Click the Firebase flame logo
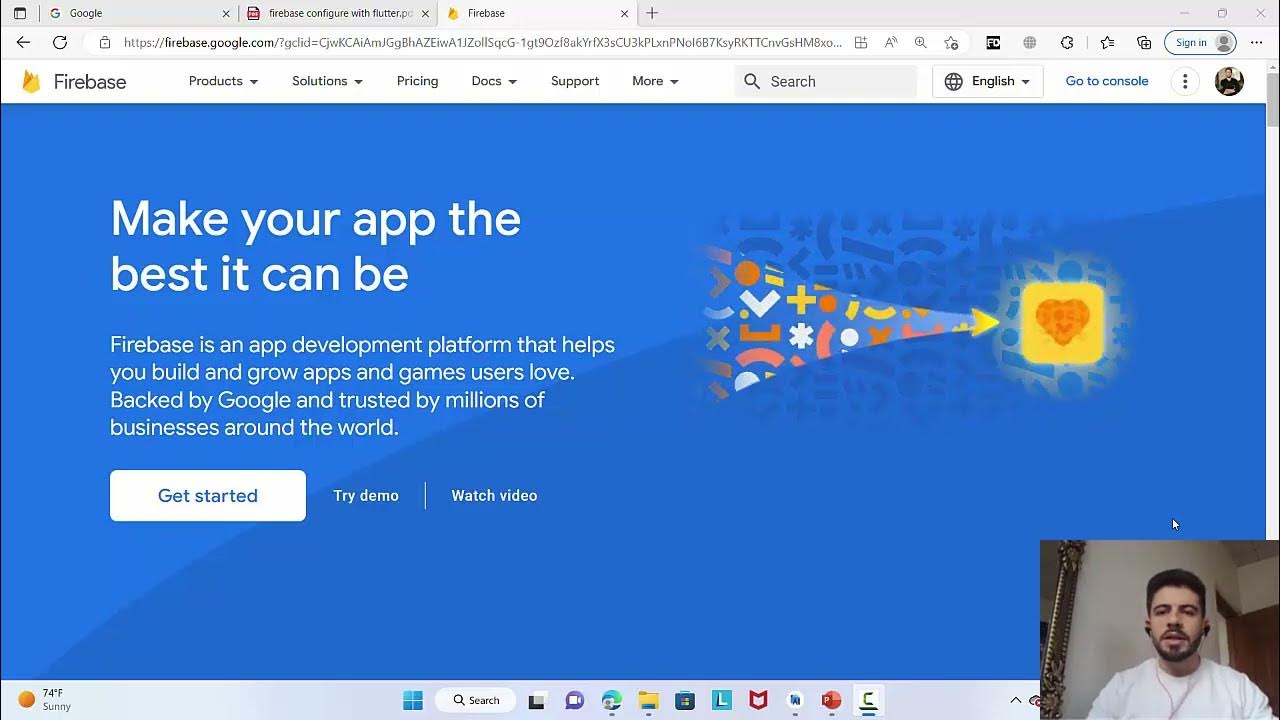The width and height of the screenshot is (1280, 720). [31, 82]
